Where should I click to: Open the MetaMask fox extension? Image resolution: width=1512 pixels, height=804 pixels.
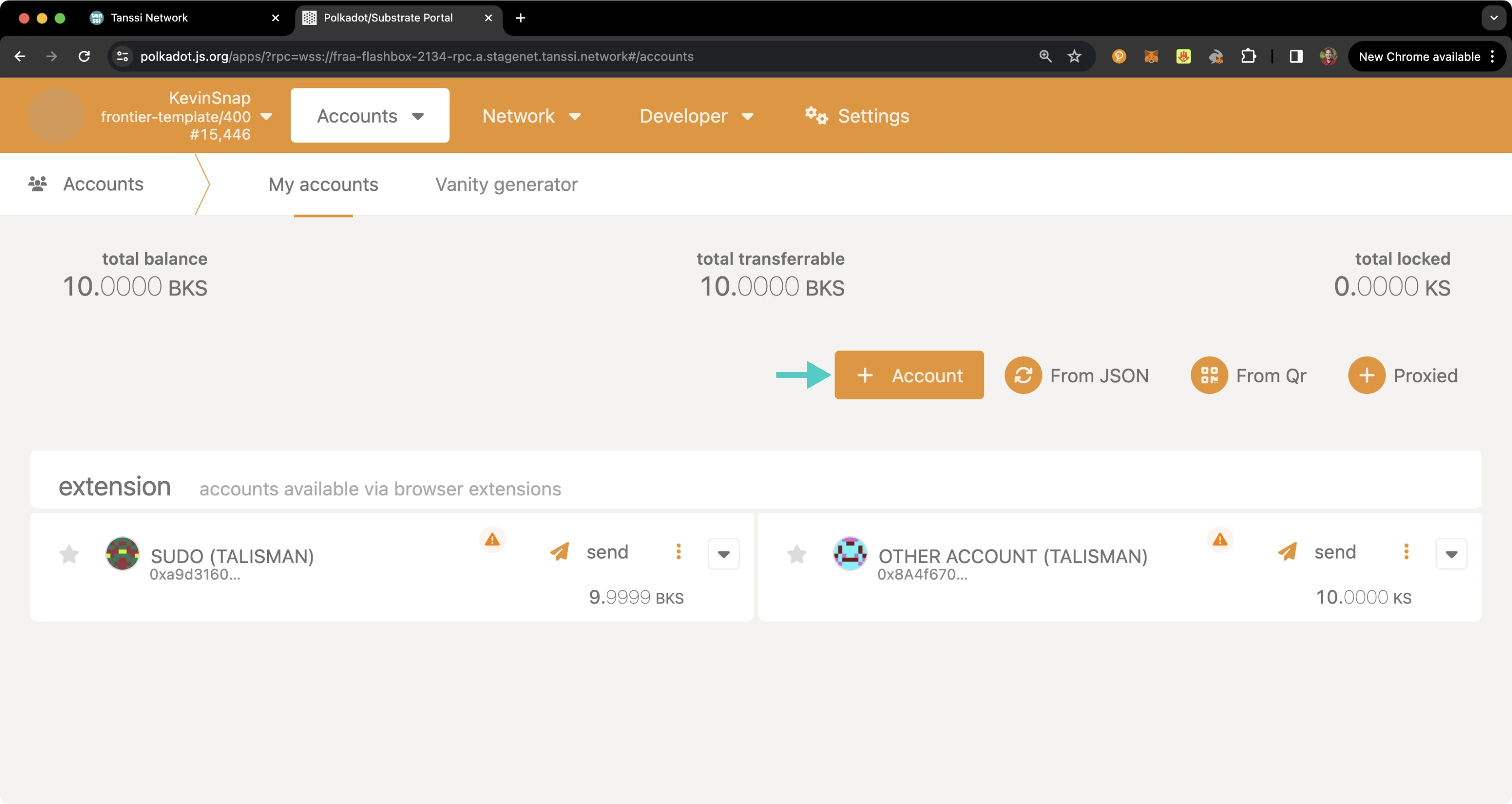pyautogui.click(x=1151, y=56)
